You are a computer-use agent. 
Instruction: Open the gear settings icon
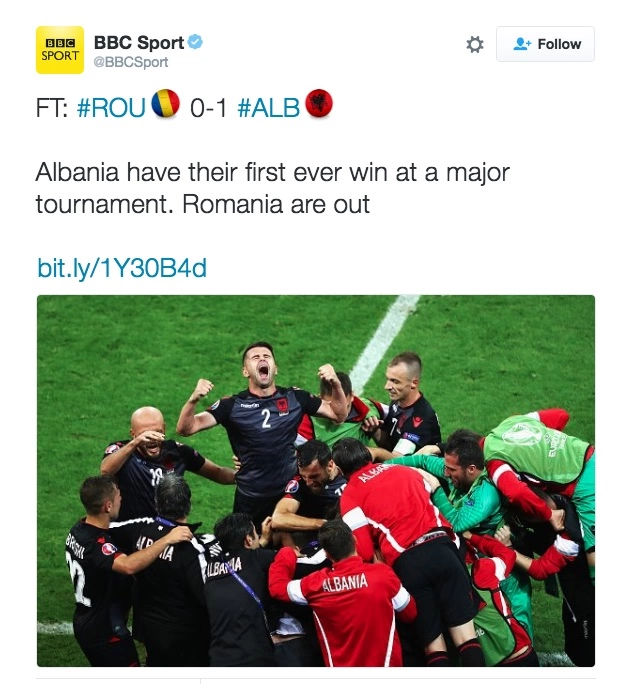pos(475,44)
